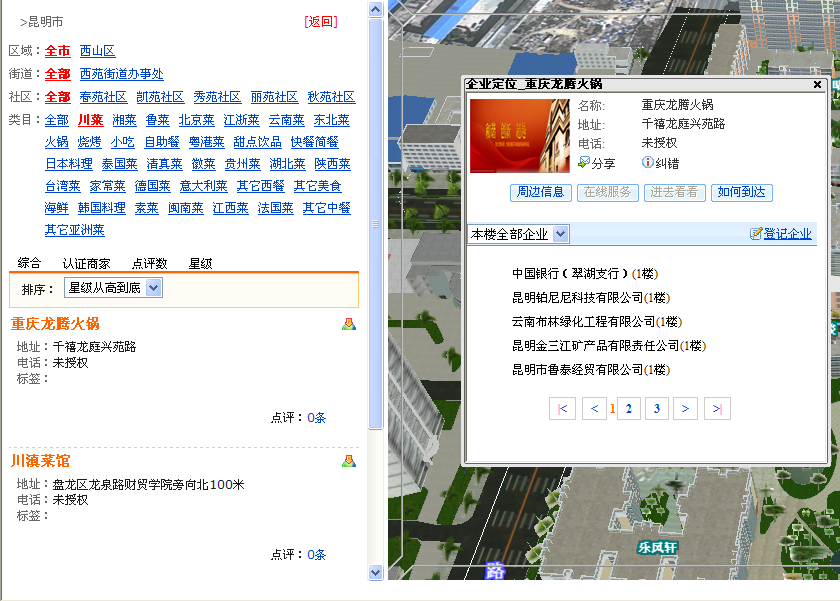Viewport: 840px width, 601px height.
Task: Click the 返回 link
Action: (x=321, y=22)
